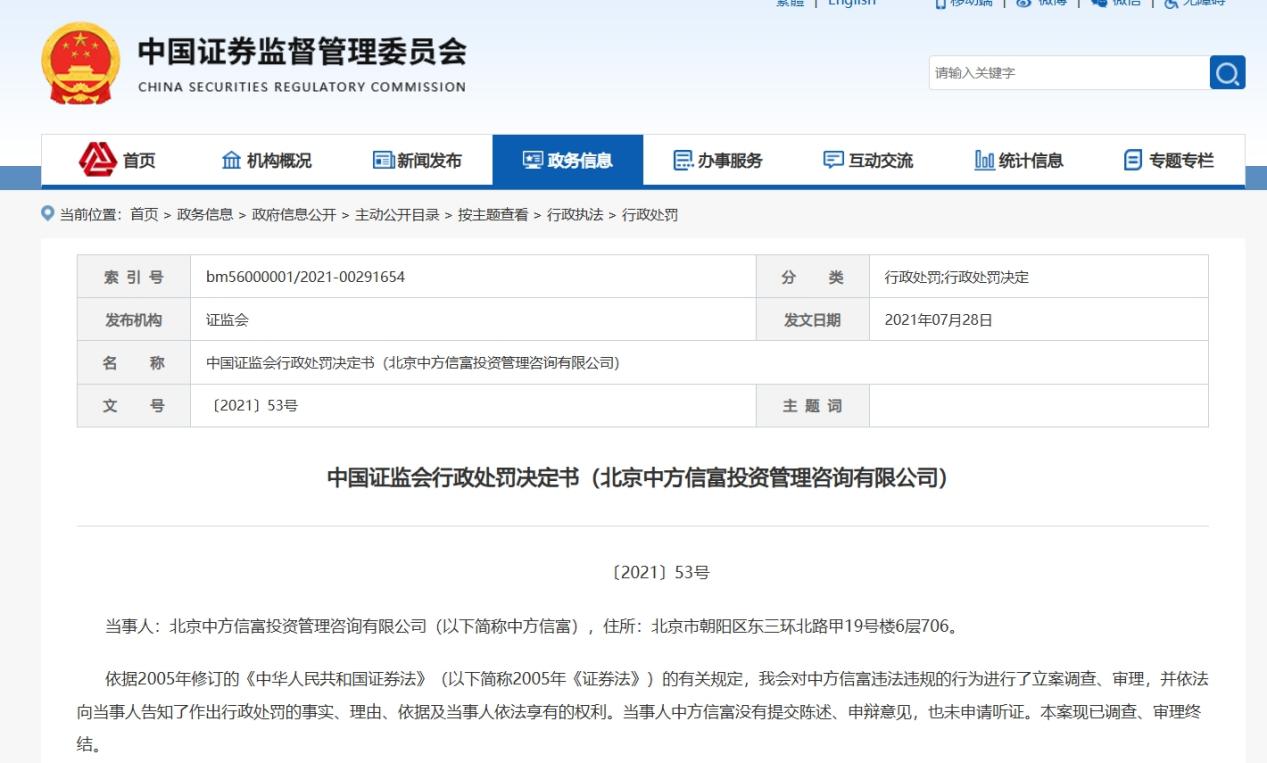Go to 行政执法 in the breadcrumb

[x=575, y=215]
